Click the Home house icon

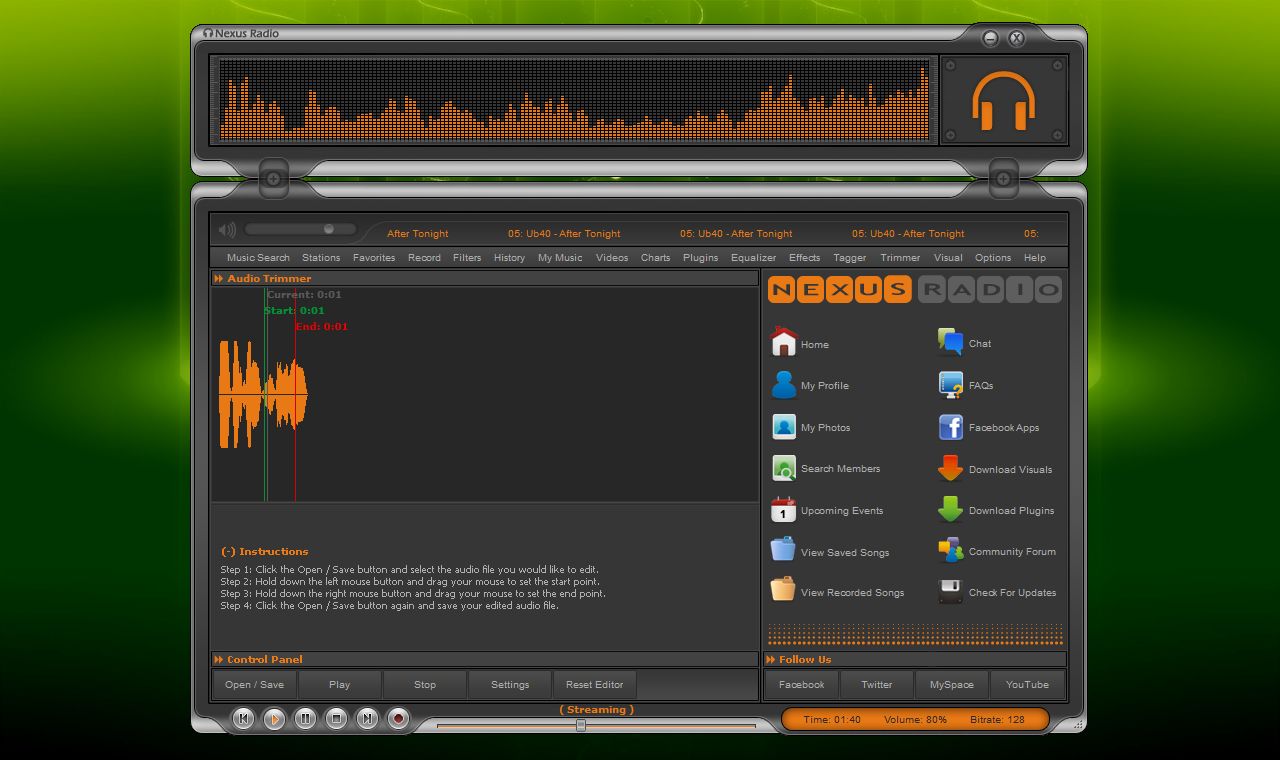[x=784, y=343]
